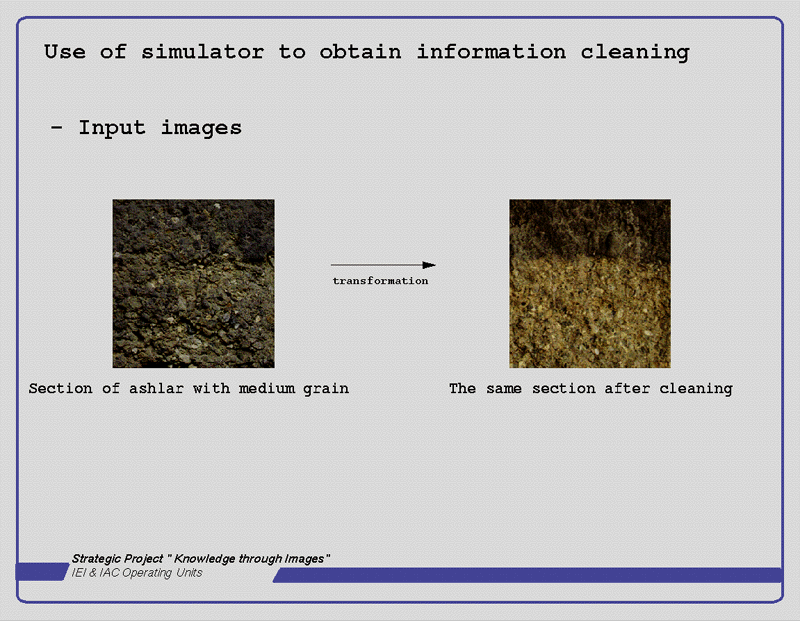Image resolution: width=800 pixels, height=621 pixels.
Task: Click the caption 'The same section after cleaning'
Action: coord(591,389)
